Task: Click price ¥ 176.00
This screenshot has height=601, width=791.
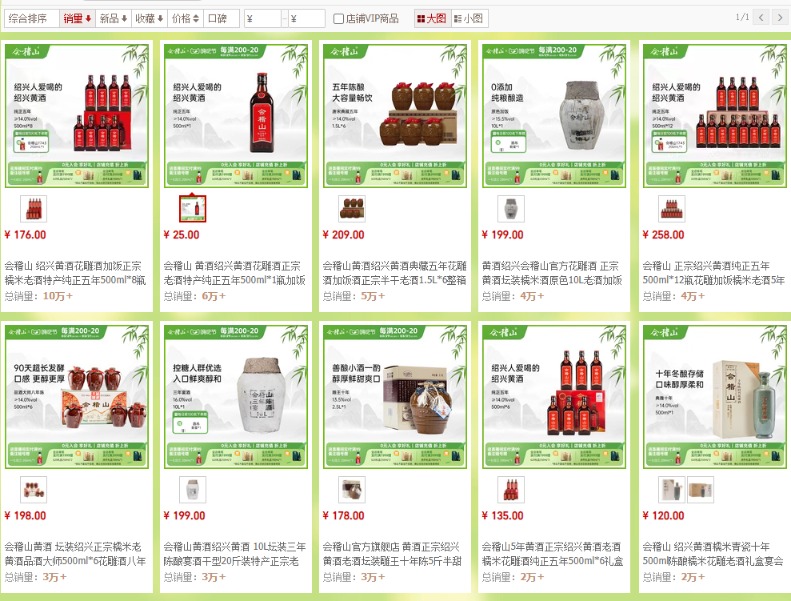Action: coord(25,235)
